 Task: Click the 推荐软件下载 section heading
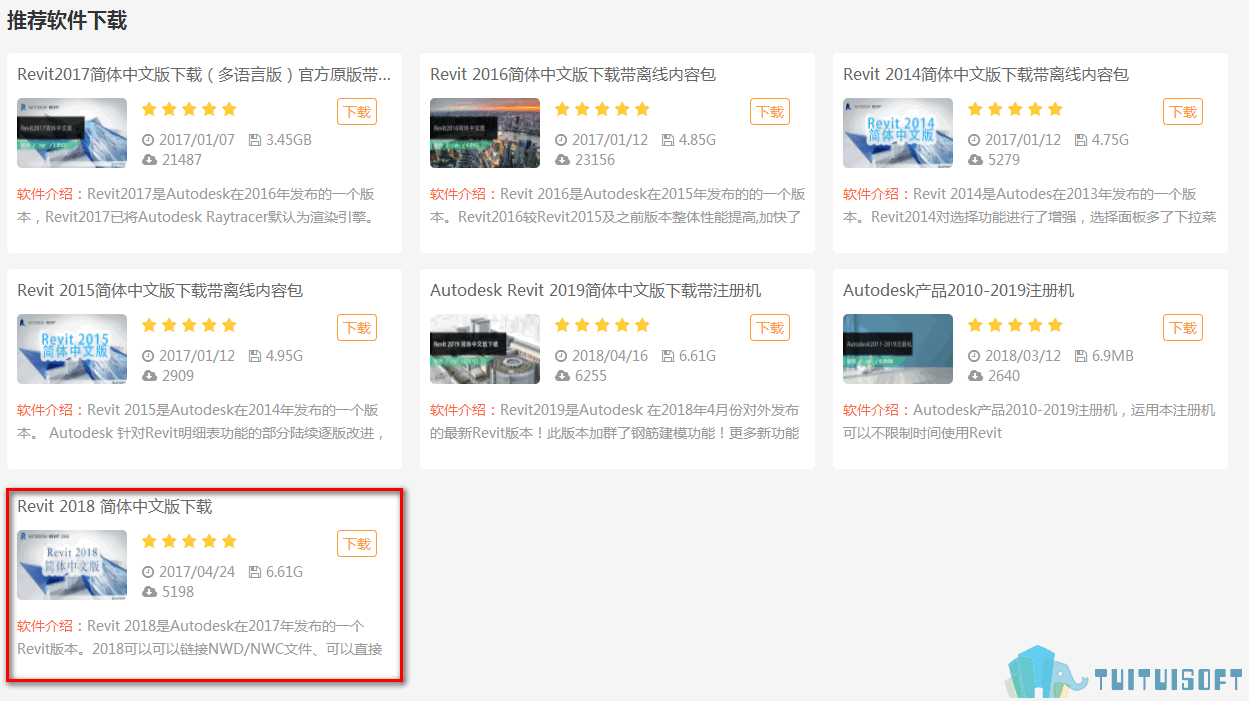pyautogui.click(x=67, y=20)
